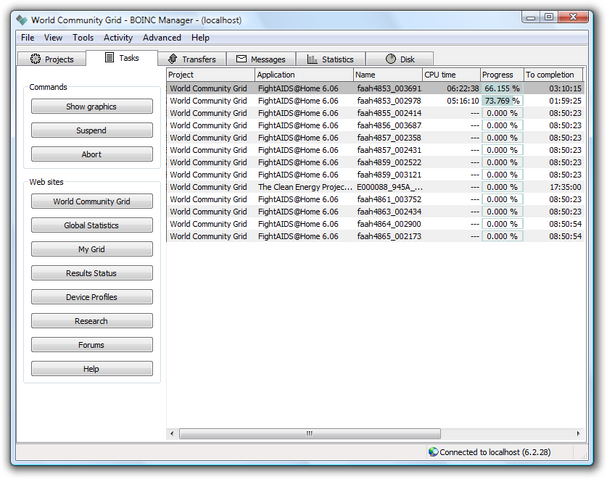Open the Disk tab
Image resolution: width=607 pixels, height=479 pixels.
[x=400, y=59]
